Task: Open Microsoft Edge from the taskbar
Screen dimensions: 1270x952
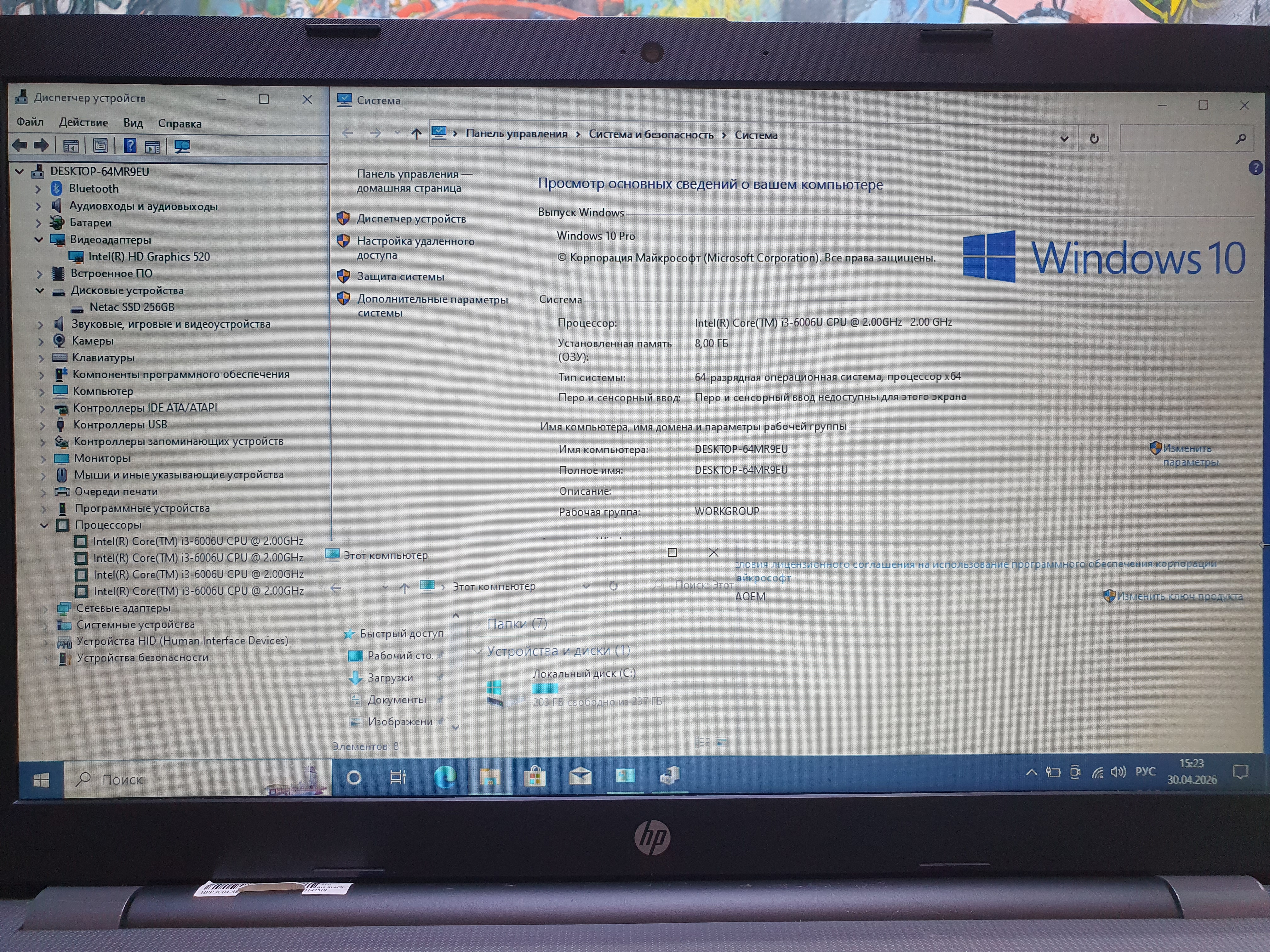Action: click(x=444, y=777)
